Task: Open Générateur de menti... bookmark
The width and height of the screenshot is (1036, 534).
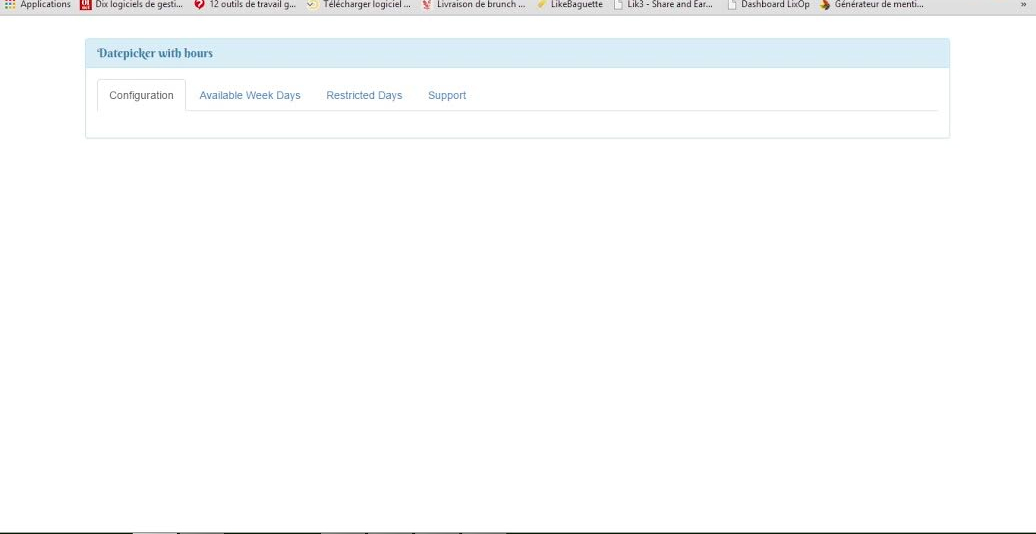Action: (x=871, y=5)
